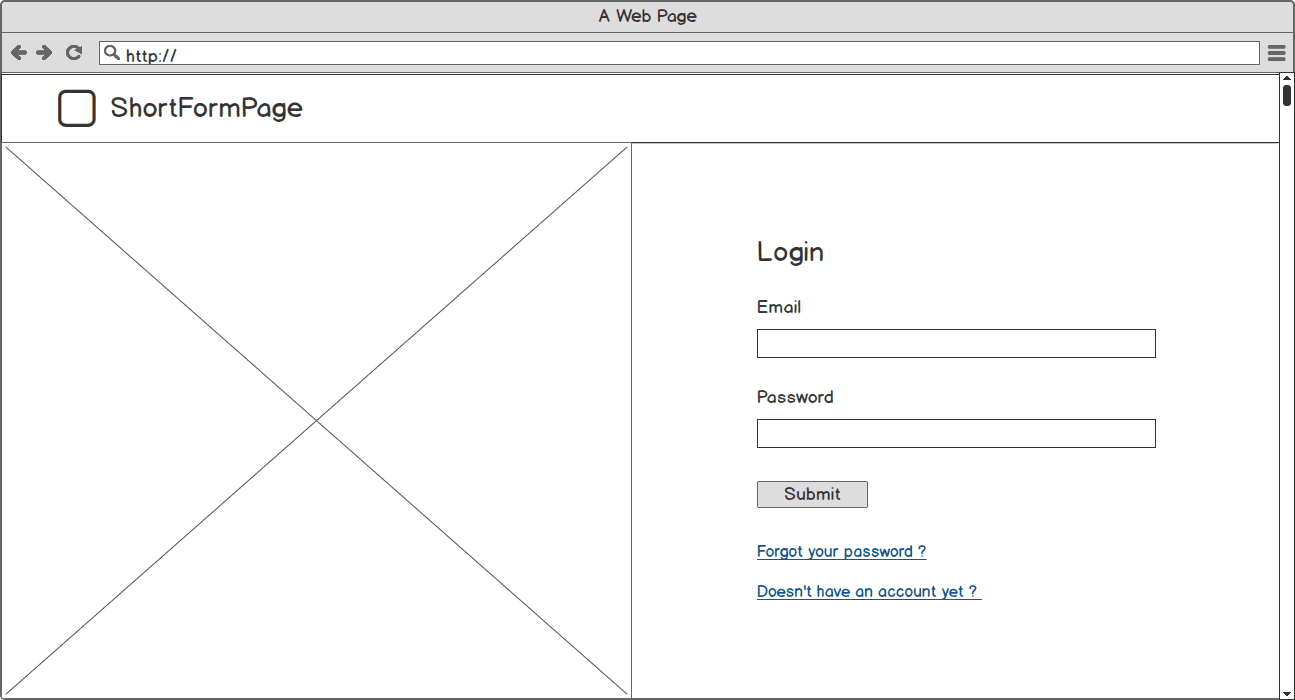Click the scrollbar up arrow

[x=1287, y=80]
